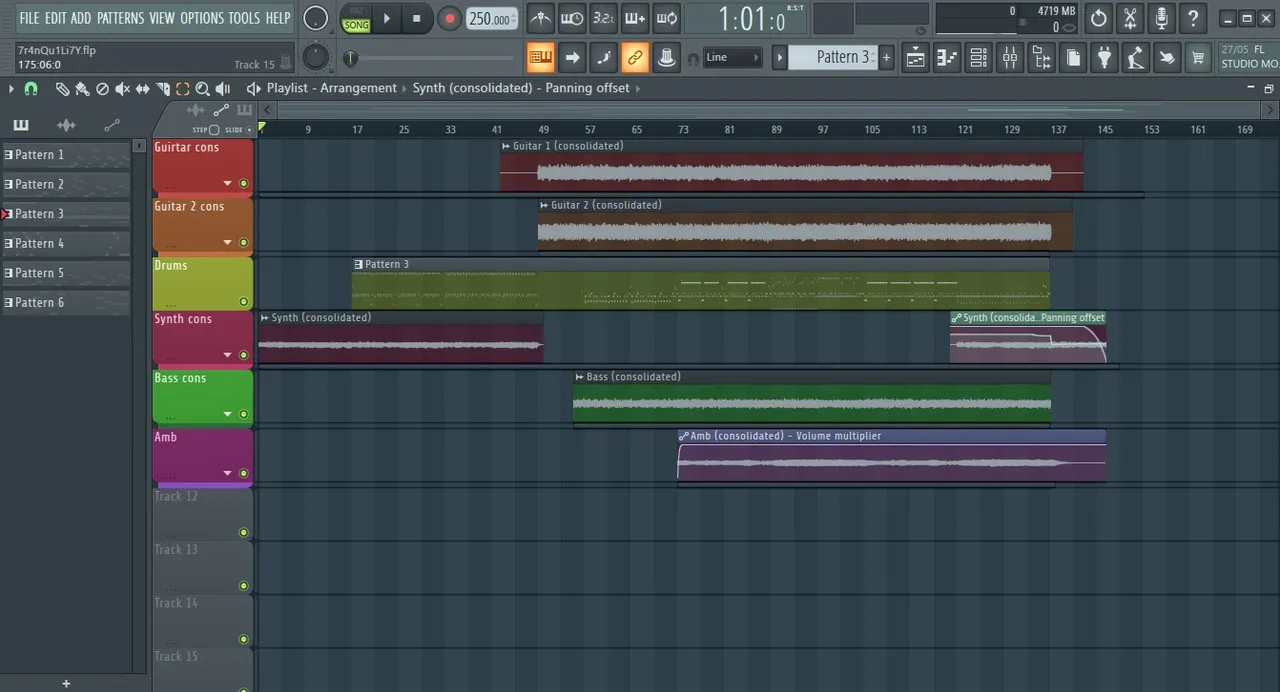Image resolution: width=1280 pixels, height=692 pixels.
Task: Open help with question mark icon
Action: [x=1193, y=18]
